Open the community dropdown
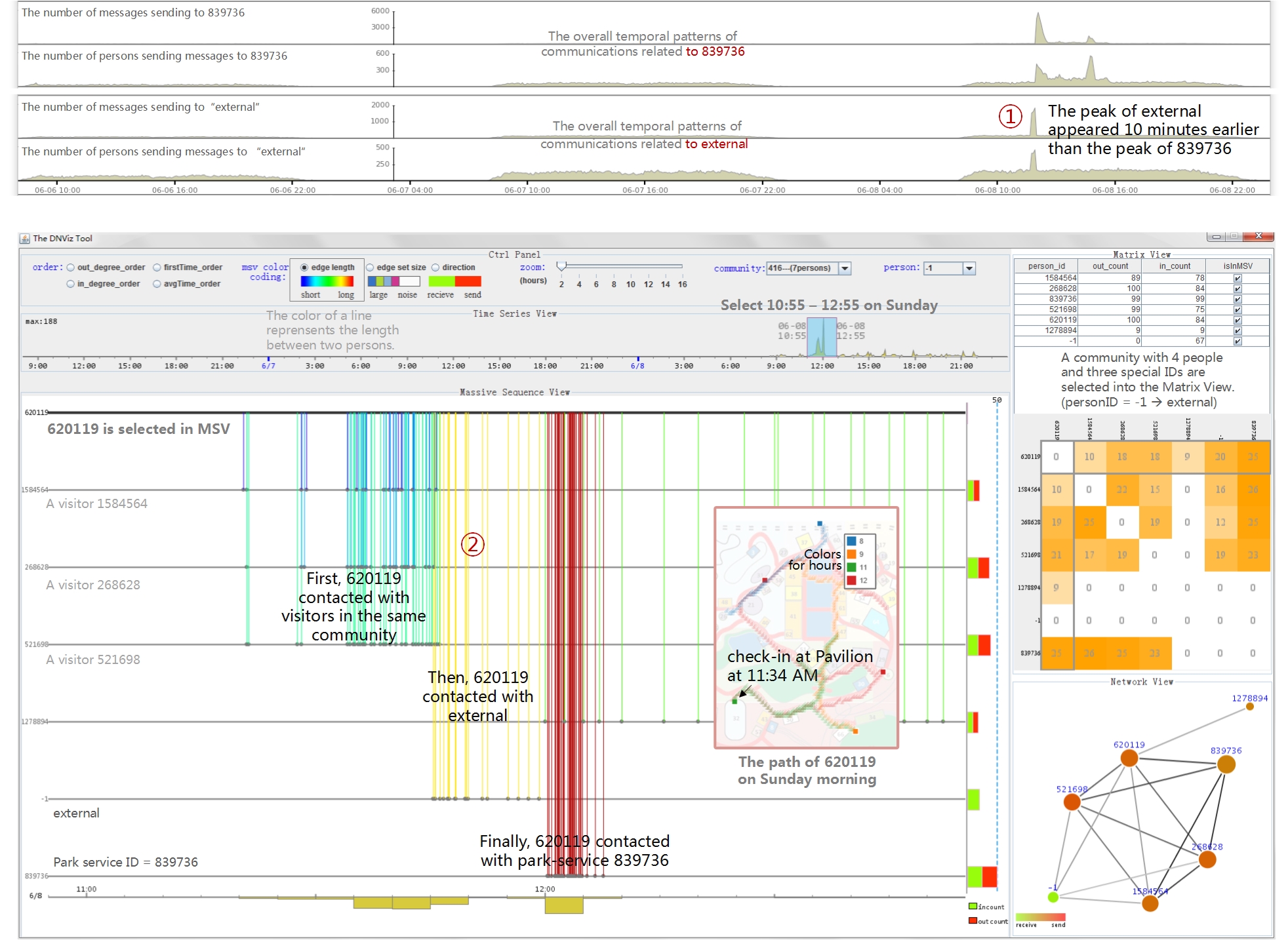1288x940 pixels. [x=845, y=268]
